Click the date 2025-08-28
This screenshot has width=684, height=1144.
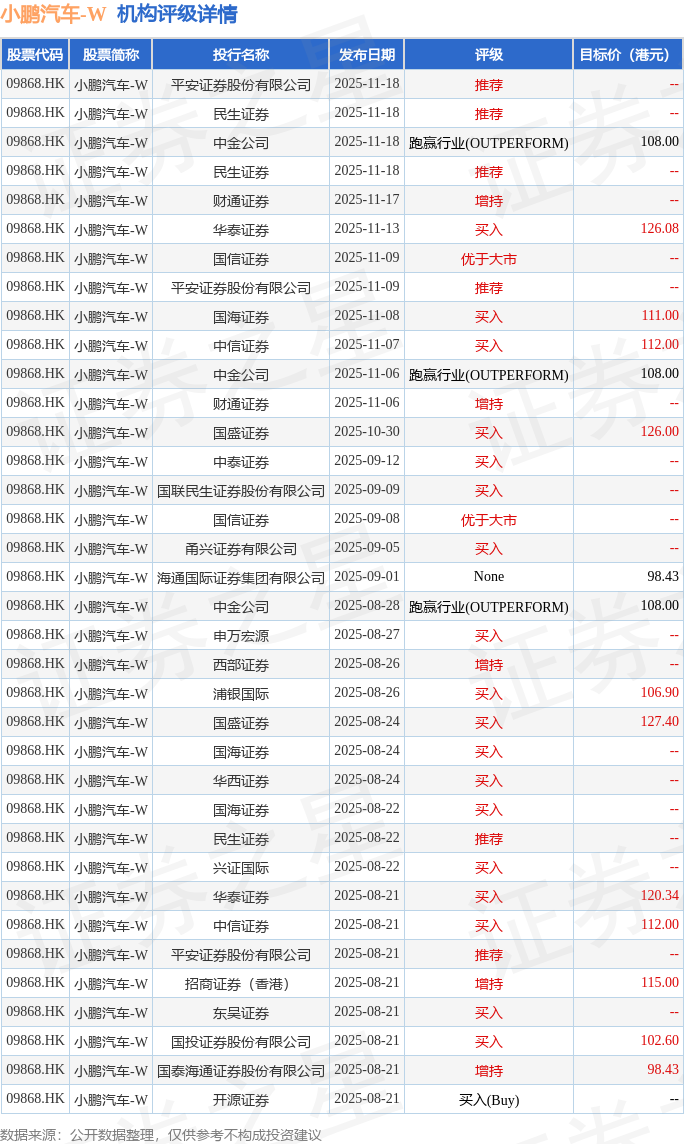(367, 606)
